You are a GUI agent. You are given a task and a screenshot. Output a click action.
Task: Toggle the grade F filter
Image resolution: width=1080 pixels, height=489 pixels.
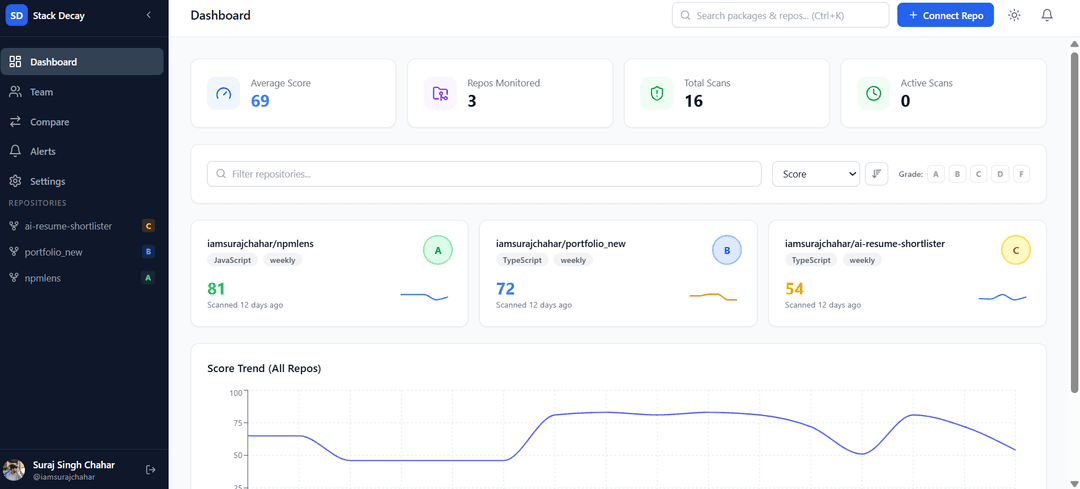pyautogui.click(x=1021, y=174)
